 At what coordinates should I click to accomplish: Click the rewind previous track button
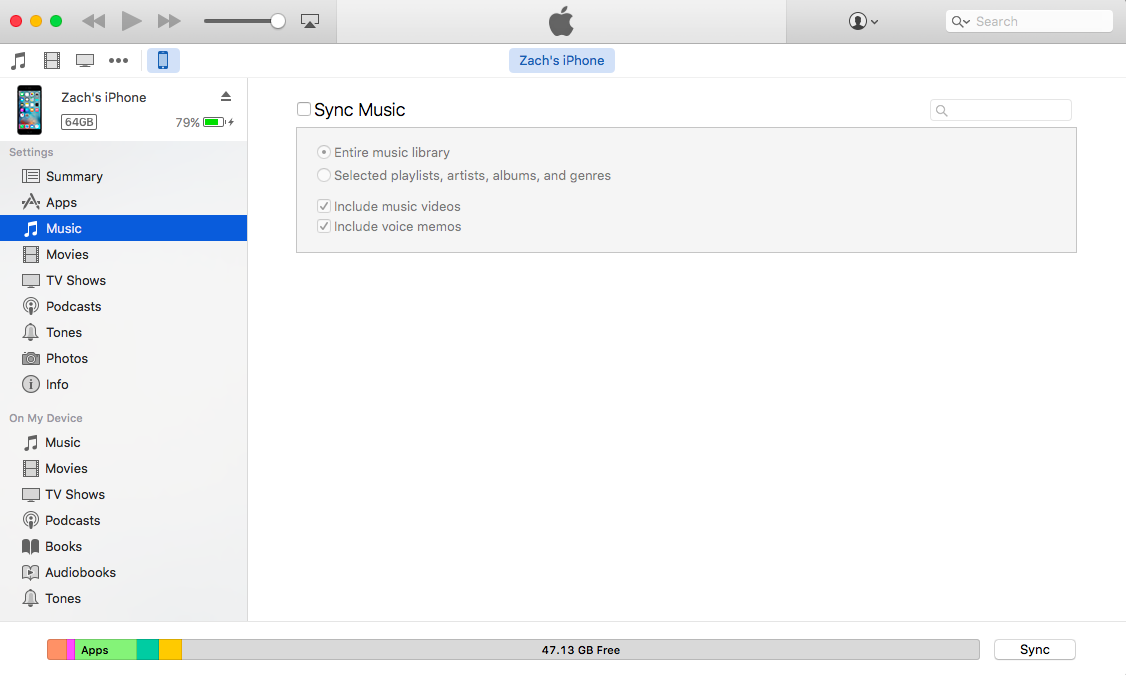93,21
